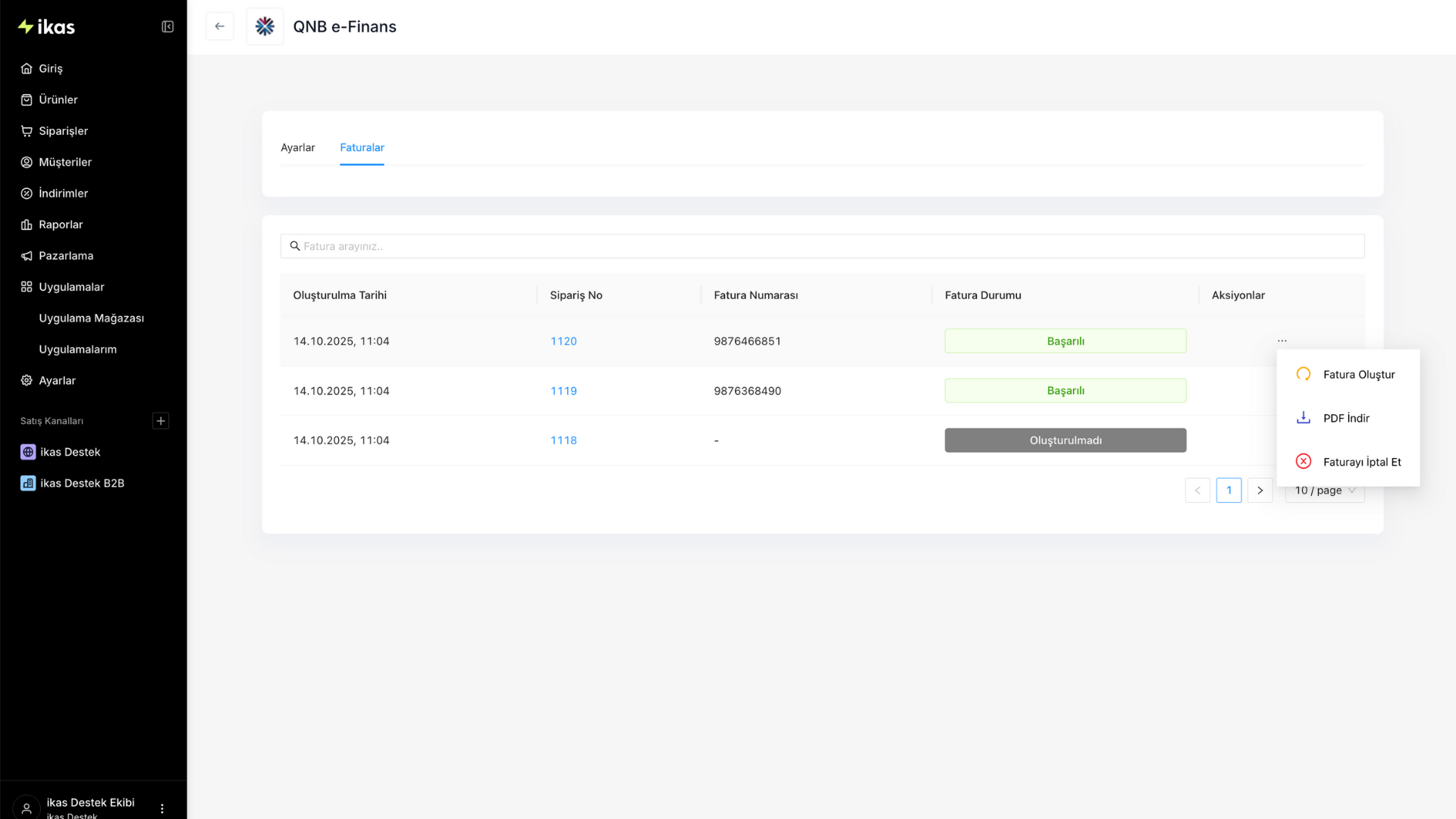
Task: Select Fatura Oluştur from the menu
Action: (x=1348, y=375)
